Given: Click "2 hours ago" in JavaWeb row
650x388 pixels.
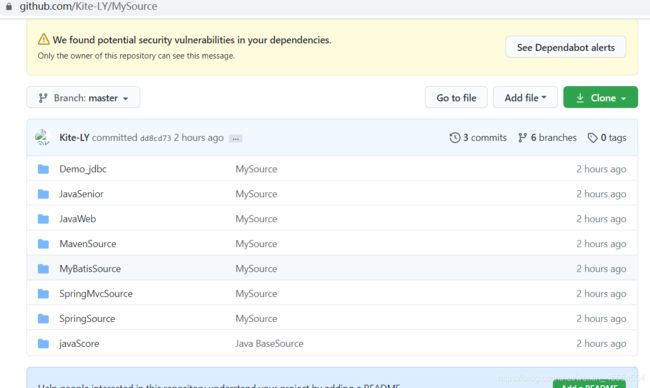Looking at the screenshot, I should (601, 219).
